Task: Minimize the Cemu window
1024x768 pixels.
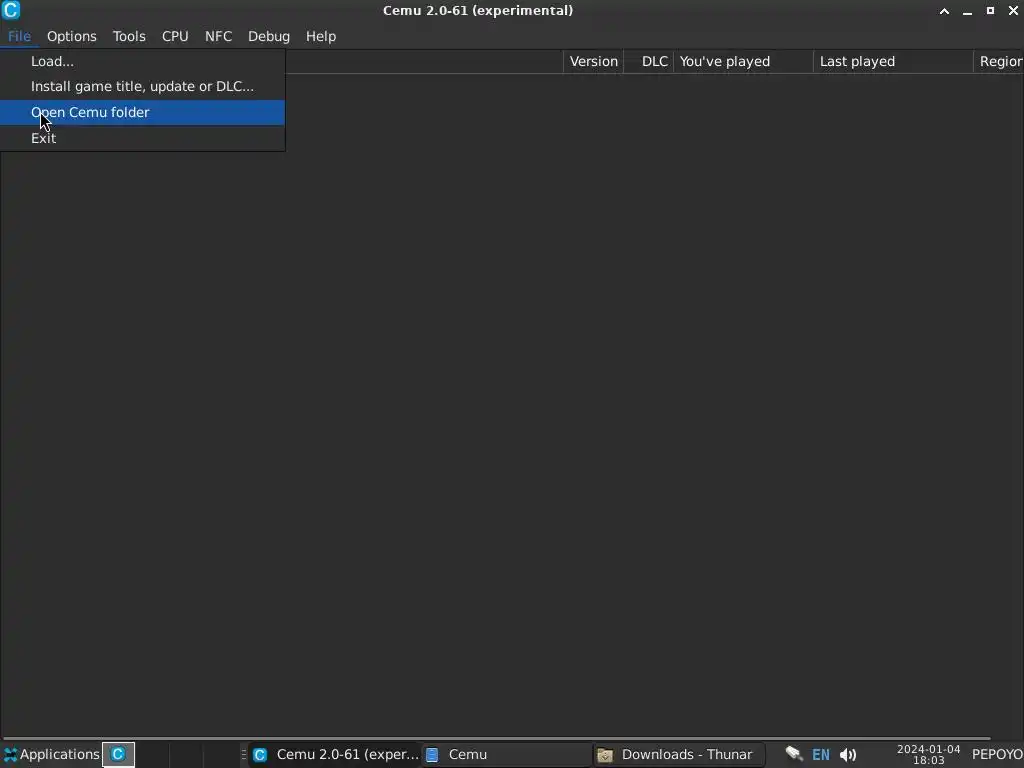Action: coord(967,11)
